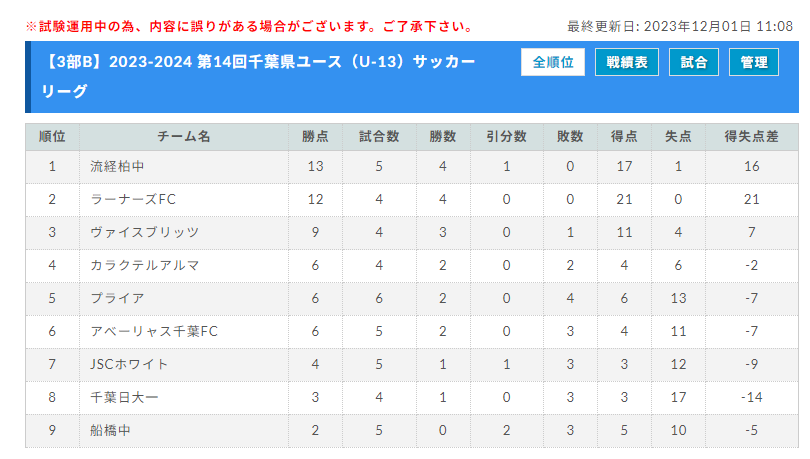Switch to the 戦績表 tab
810x459 pixels.
click(x=627, y=62)
